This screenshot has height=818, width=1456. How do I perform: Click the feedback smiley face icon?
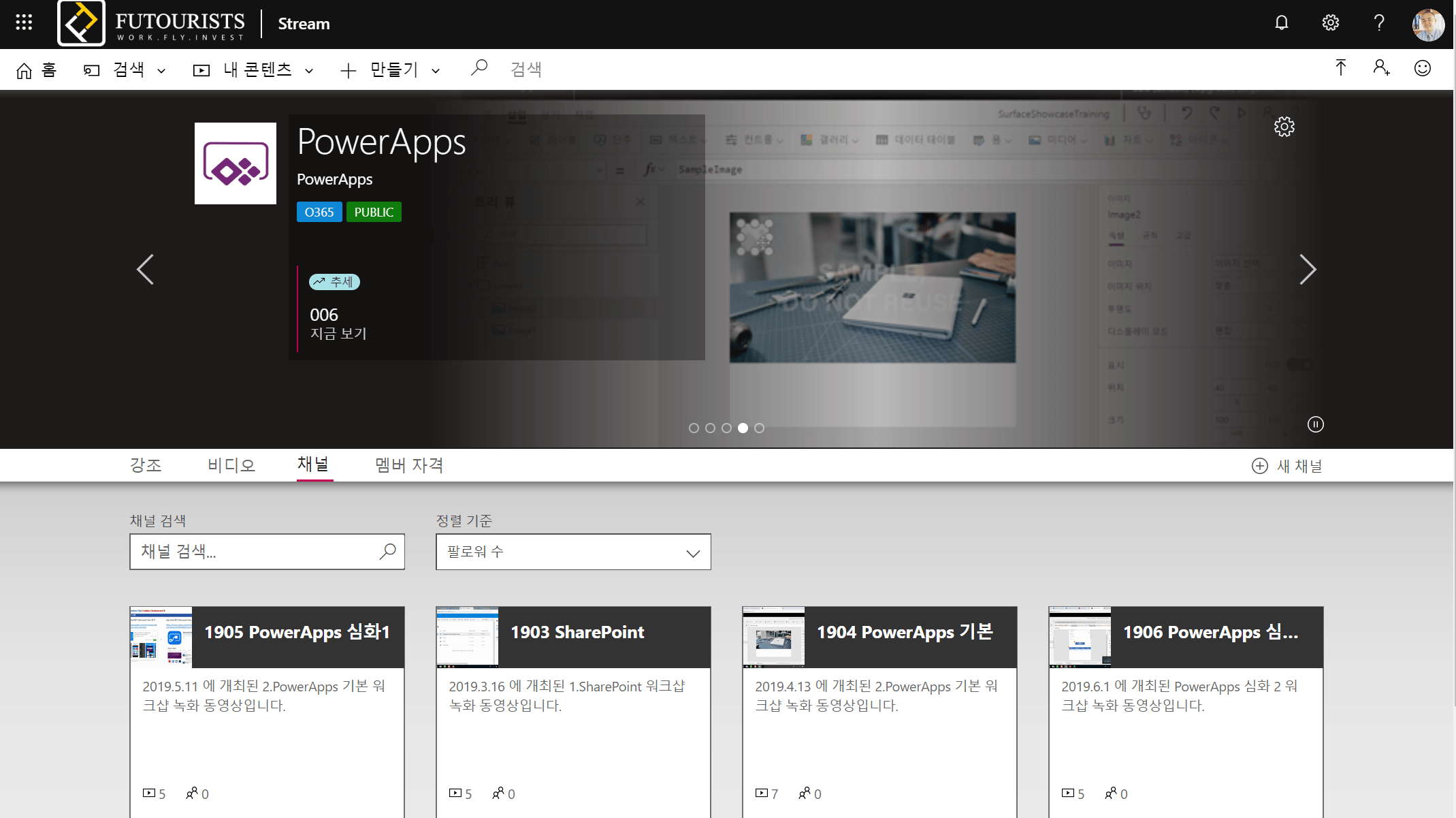tap(1422, 68)
